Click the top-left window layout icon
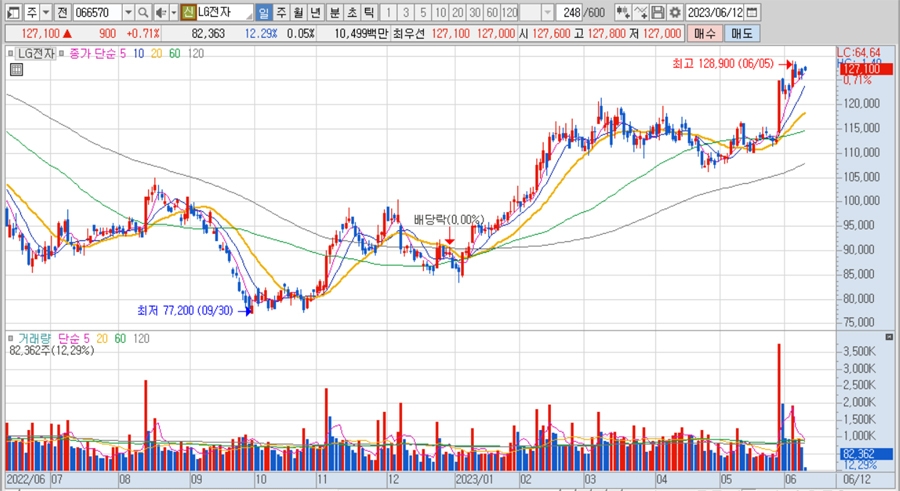This screenshot has height=491, width=900. 10,13
